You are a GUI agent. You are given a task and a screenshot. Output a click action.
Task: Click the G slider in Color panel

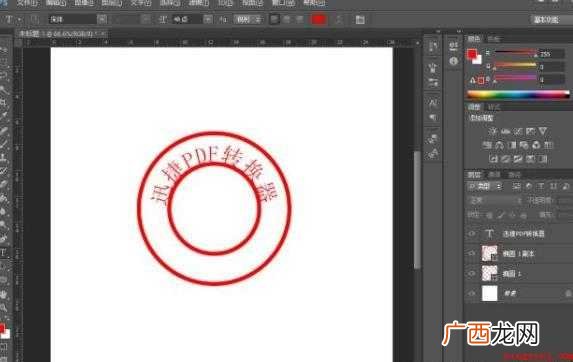point(515,66)
